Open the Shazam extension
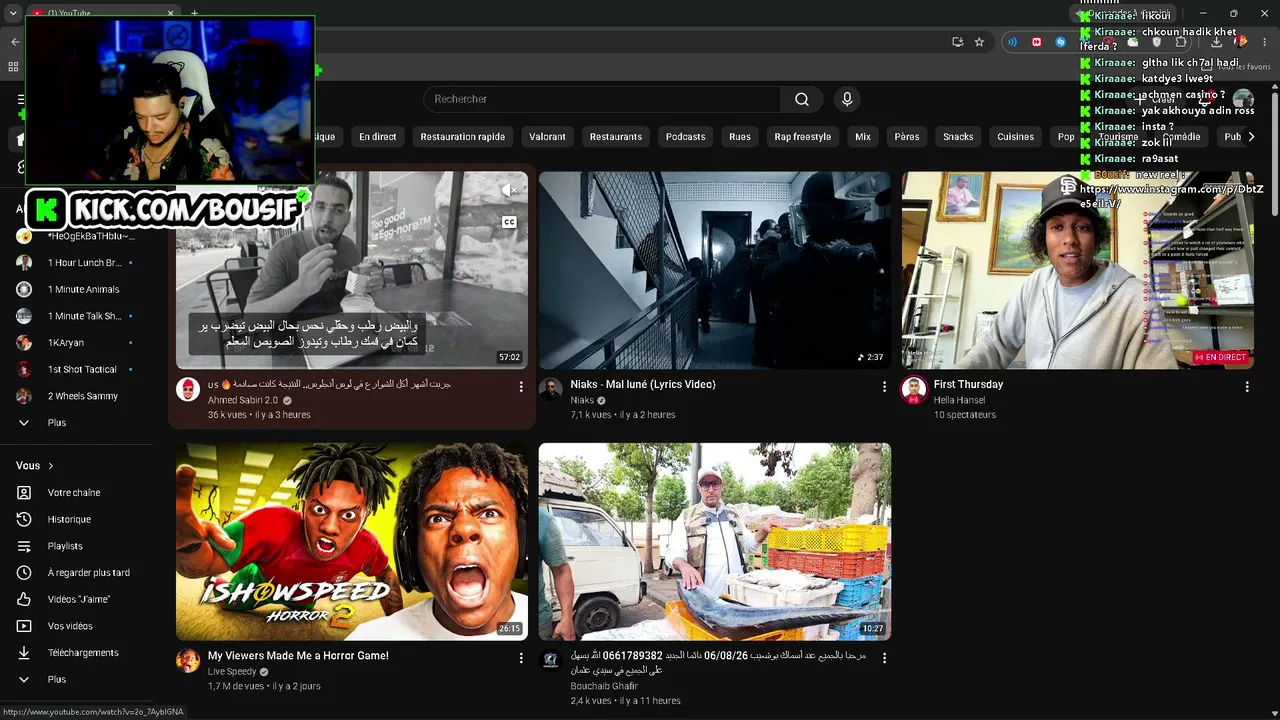This screenshot has height=720, width=1280. [1061, 42]
